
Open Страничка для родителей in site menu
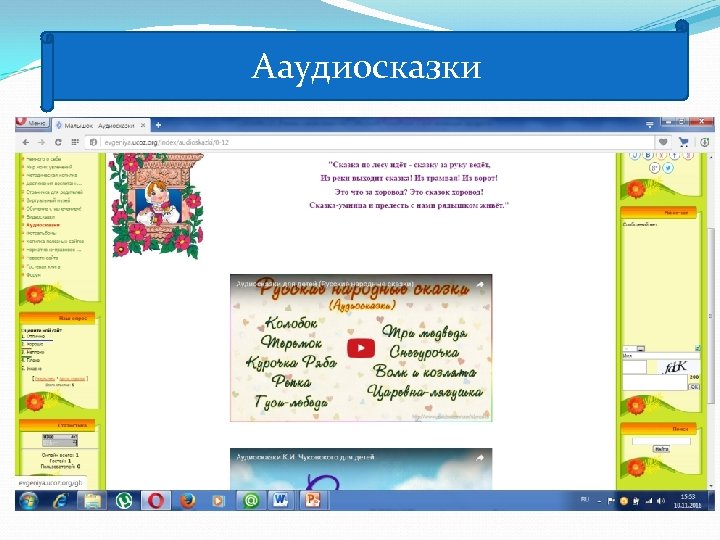tap(55, 192)
